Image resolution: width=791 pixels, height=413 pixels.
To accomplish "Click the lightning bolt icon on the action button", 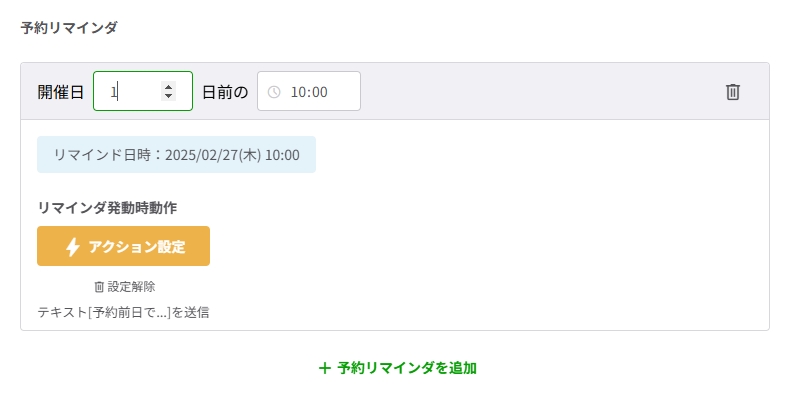I will [x=72, y=247].
